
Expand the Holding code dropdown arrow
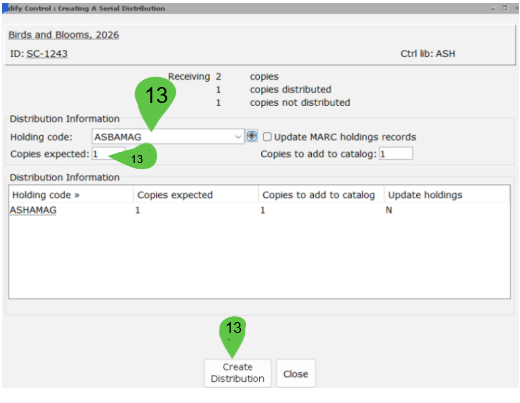coord(238,137)
